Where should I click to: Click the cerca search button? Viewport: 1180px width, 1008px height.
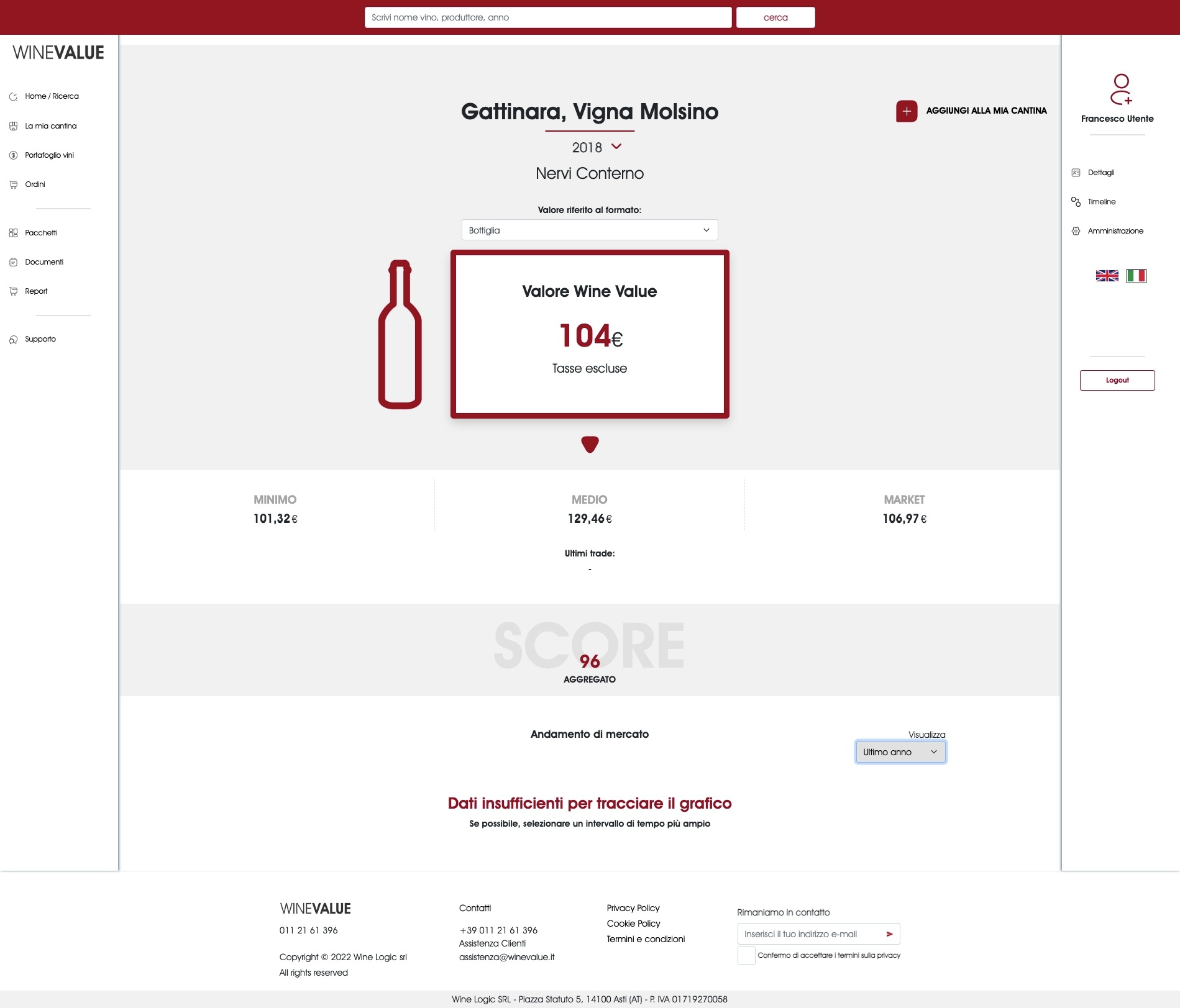tap(775, 17)
